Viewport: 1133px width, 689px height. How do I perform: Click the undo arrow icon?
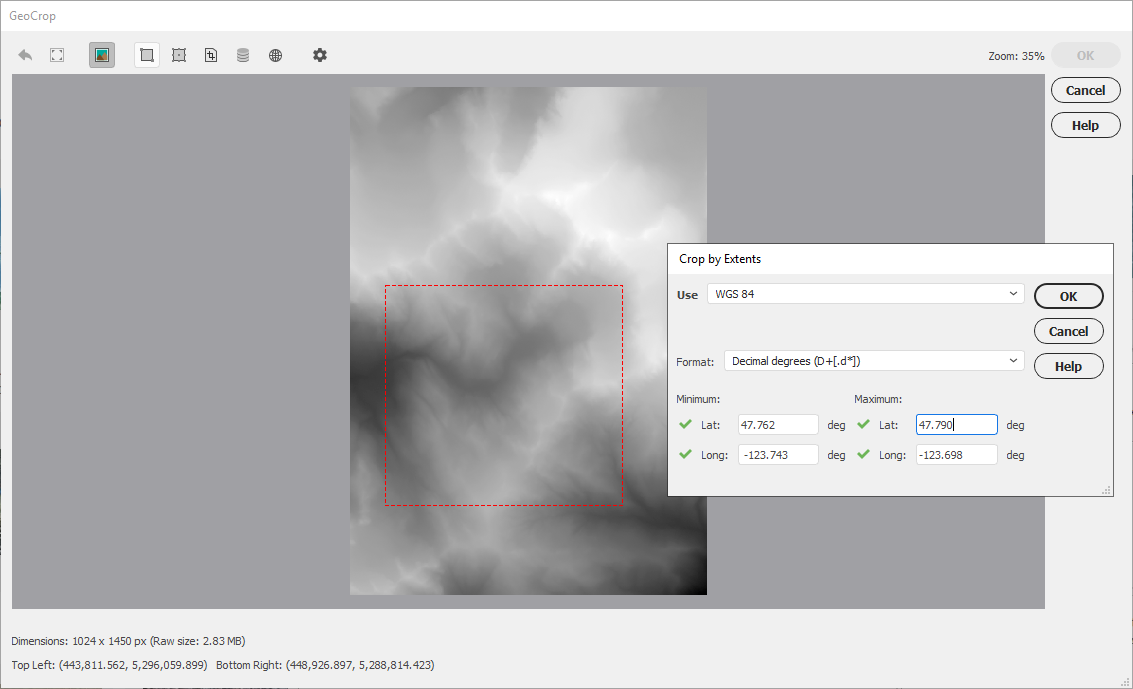pos(25,55)
